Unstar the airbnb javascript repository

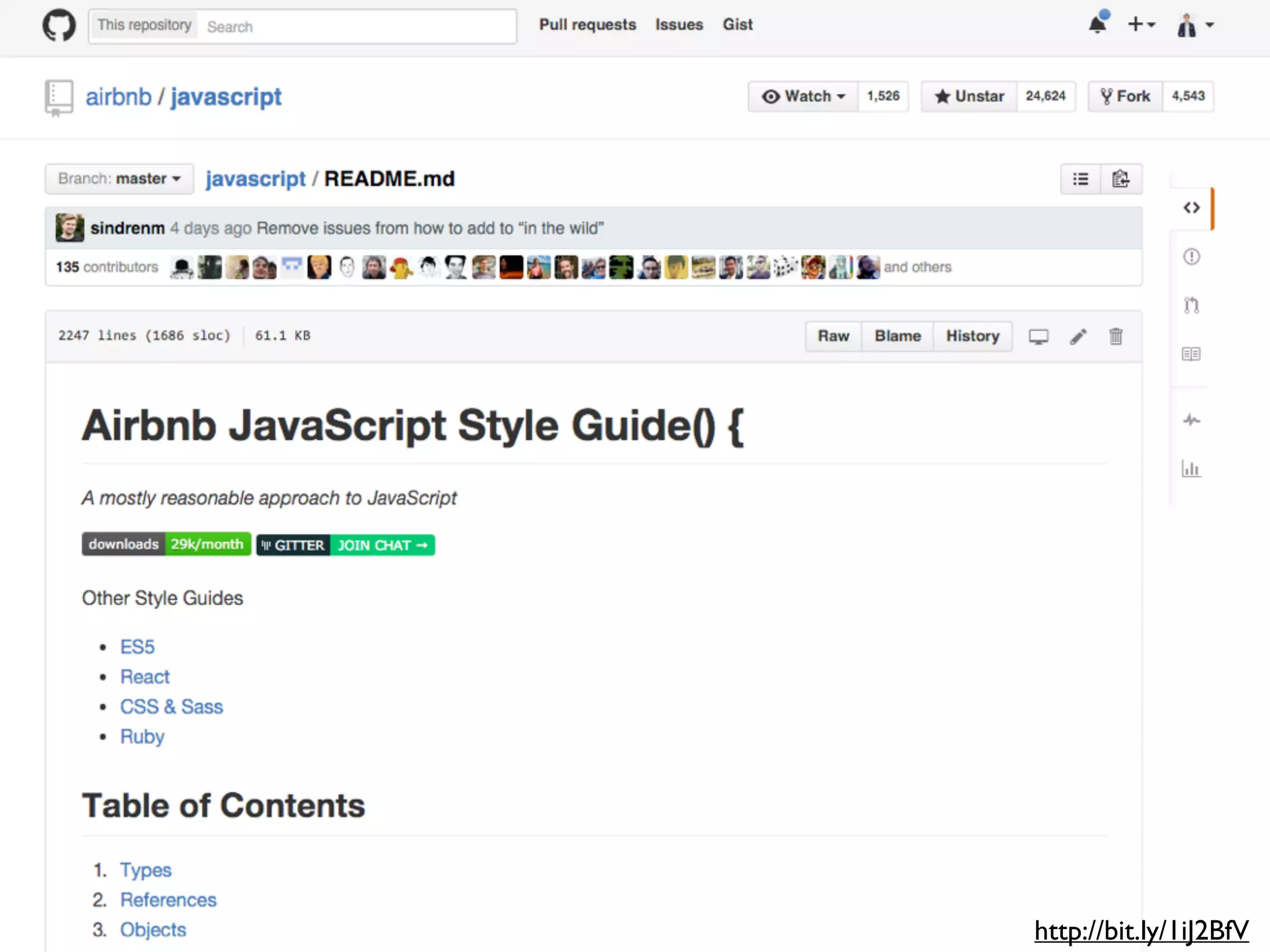(x=969, y=97)
